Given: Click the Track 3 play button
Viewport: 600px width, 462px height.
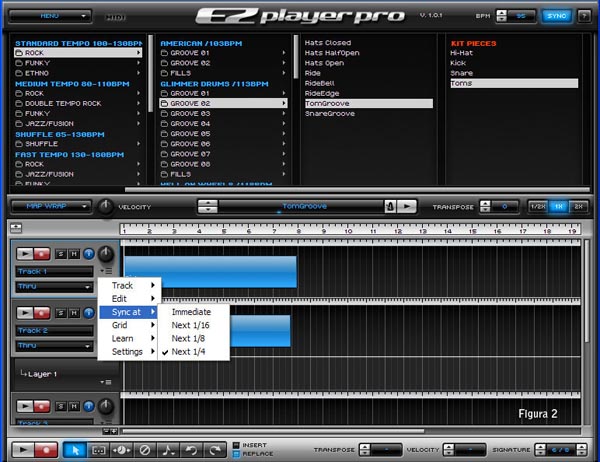Looking at the screenshot, I should pyautogui.click(x=25, y=406).
